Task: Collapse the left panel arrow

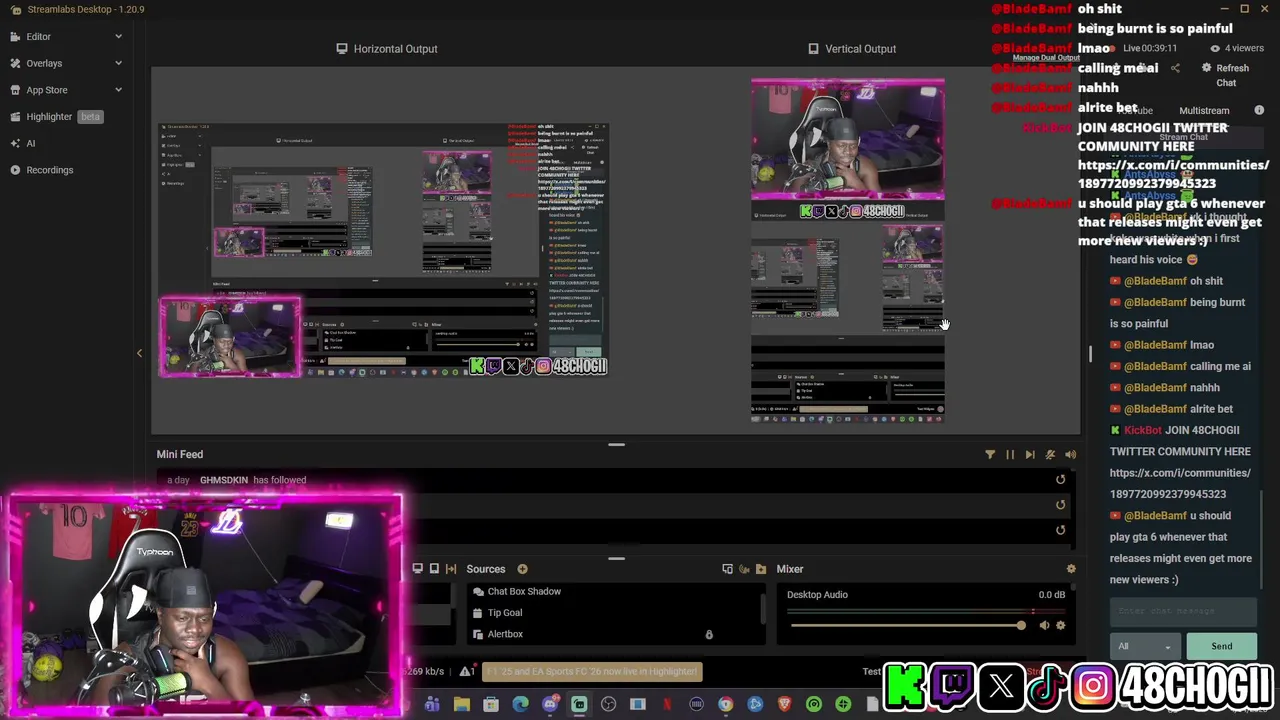Action: [x=139, y=353]
